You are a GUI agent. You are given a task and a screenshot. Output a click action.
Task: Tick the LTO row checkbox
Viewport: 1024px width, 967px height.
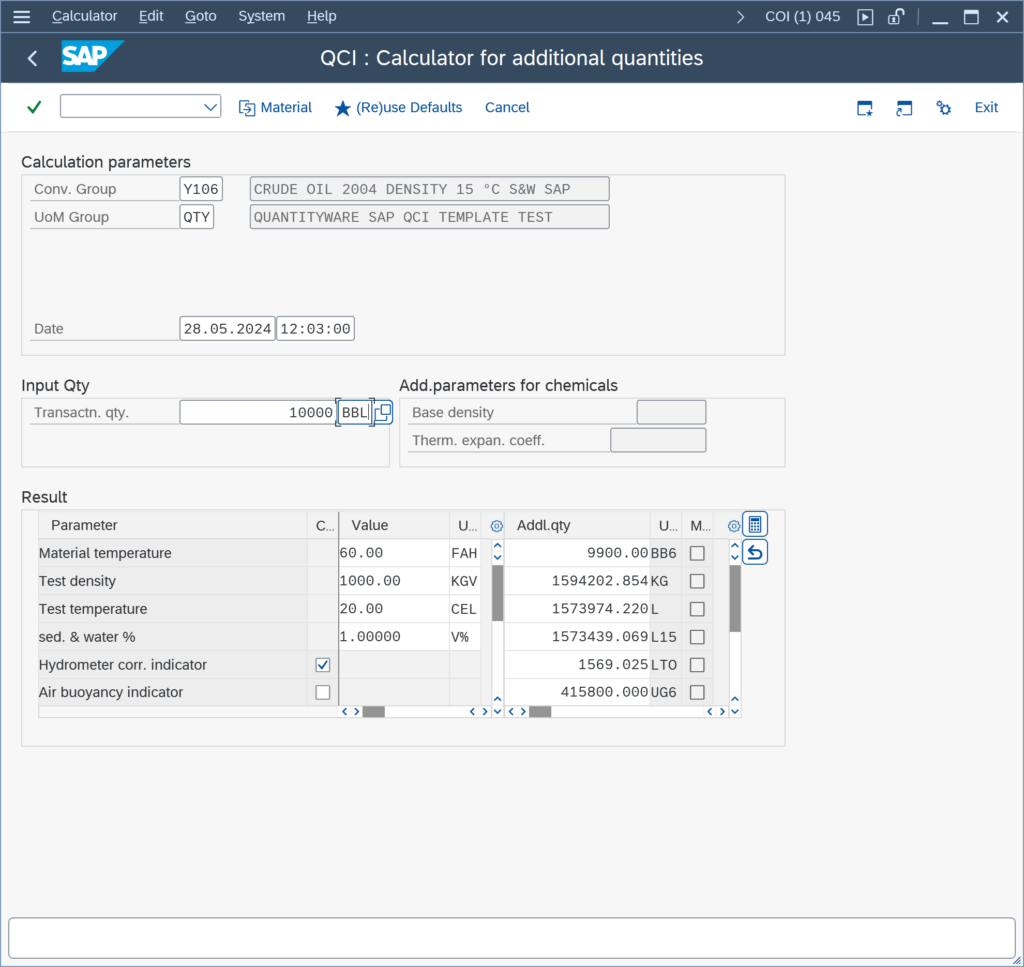click(x=697, y=665)
